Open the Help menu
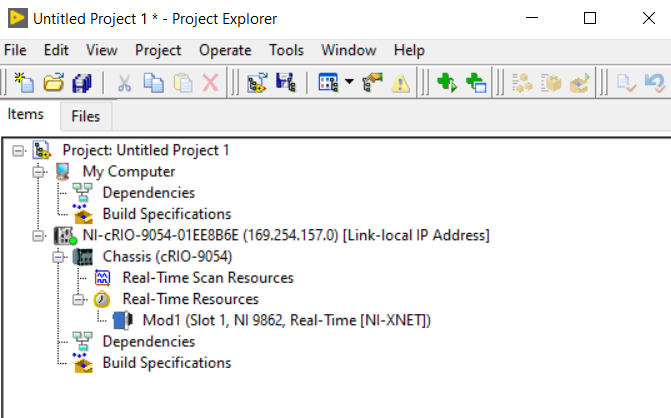671x418 pixels. click(409, 50)
